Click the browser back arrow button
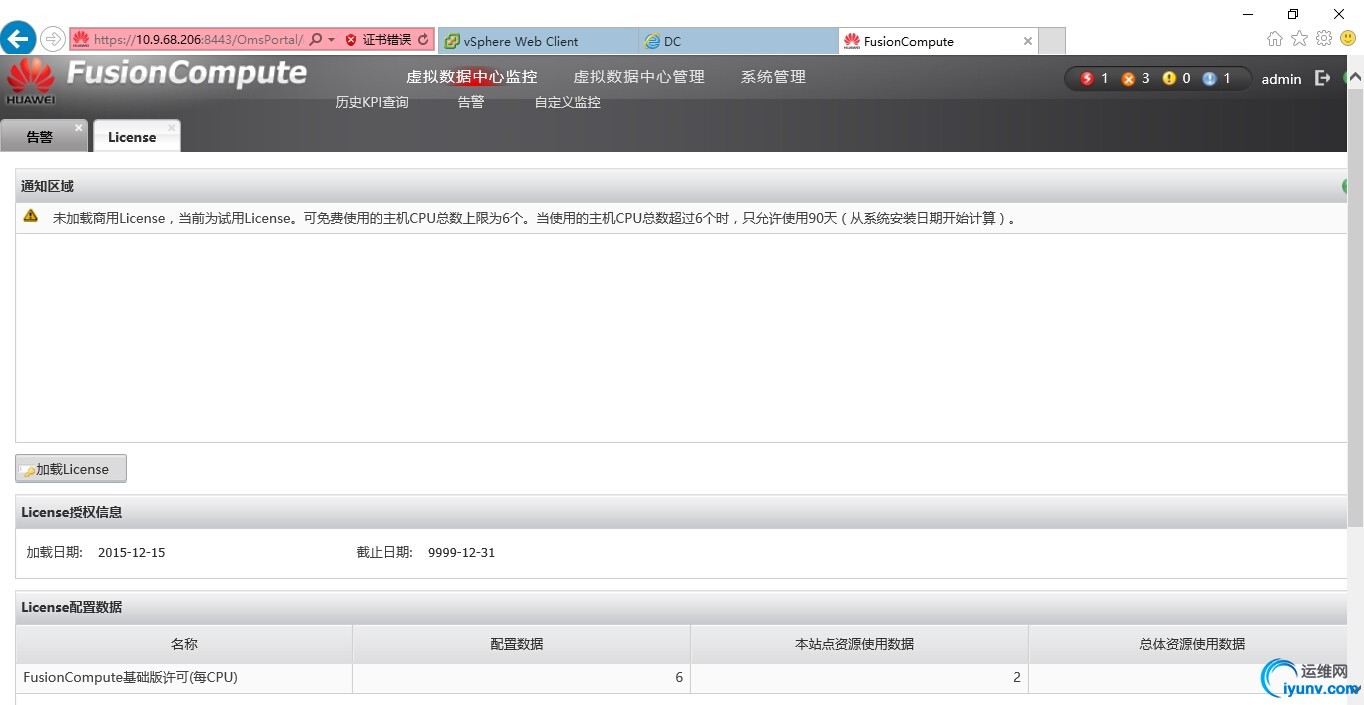The height and width of the screenshot is (705, 1364). (18, 39)
